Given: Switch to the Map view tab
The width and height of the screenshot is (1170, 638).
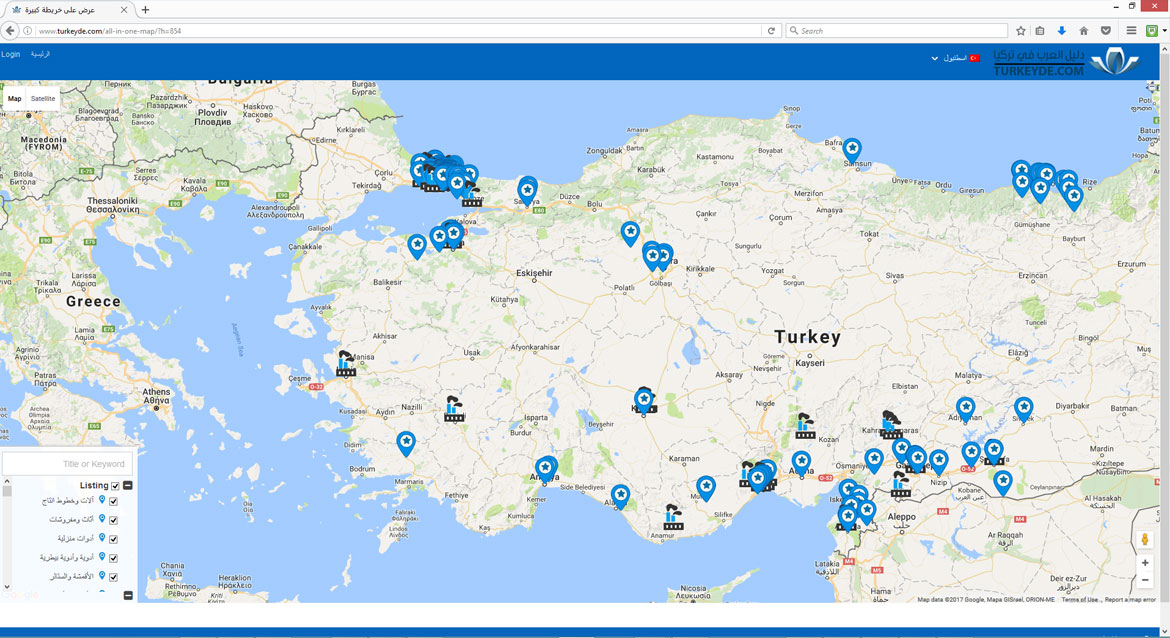Looking at the screenshot, I should 14,98.
